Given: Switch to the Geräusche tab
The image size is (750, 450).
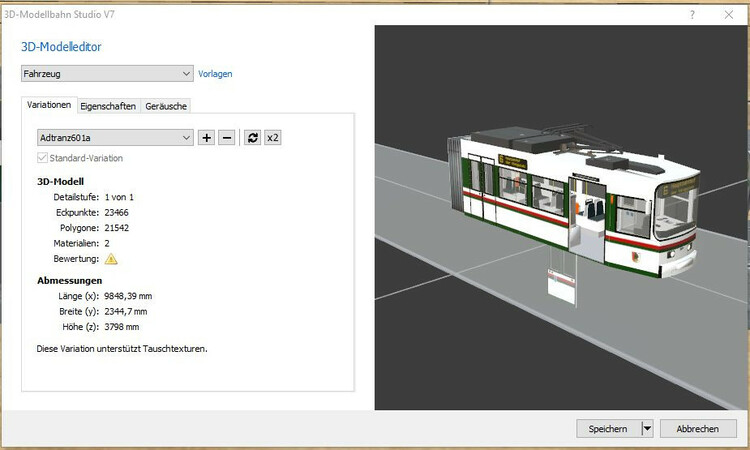Looking at the screenshot, I should (x=165, y=106).
